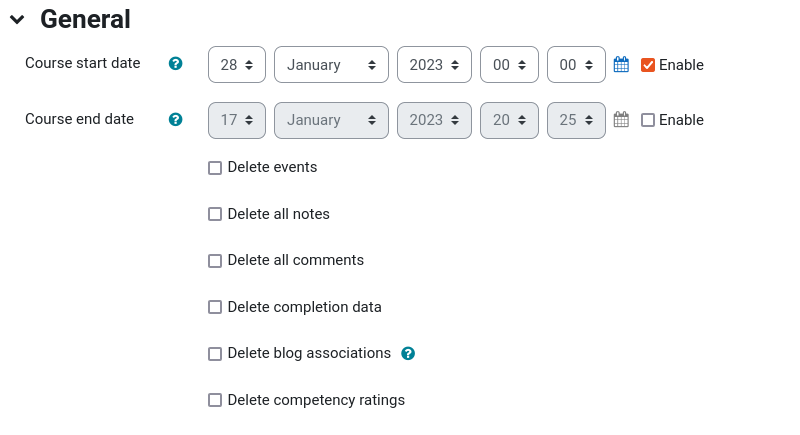Click the General section heading
The width and height of the screenshot is (800, 435).
coord(85,19)
